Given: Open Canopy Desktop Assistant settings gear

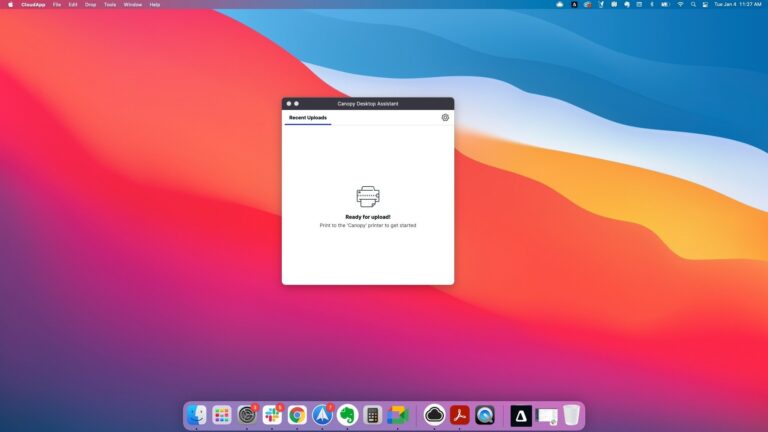Looking at the screenshot, I should 445,118.
